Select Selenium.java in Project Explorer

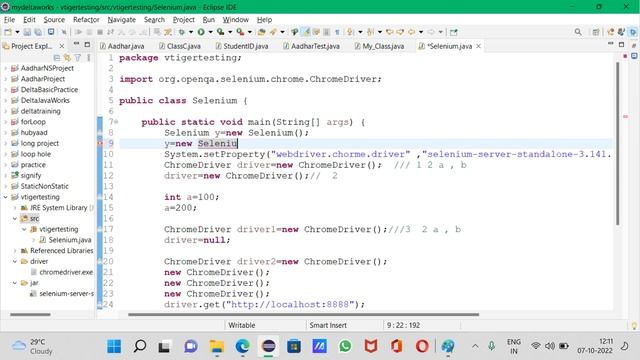pos(70,240)
